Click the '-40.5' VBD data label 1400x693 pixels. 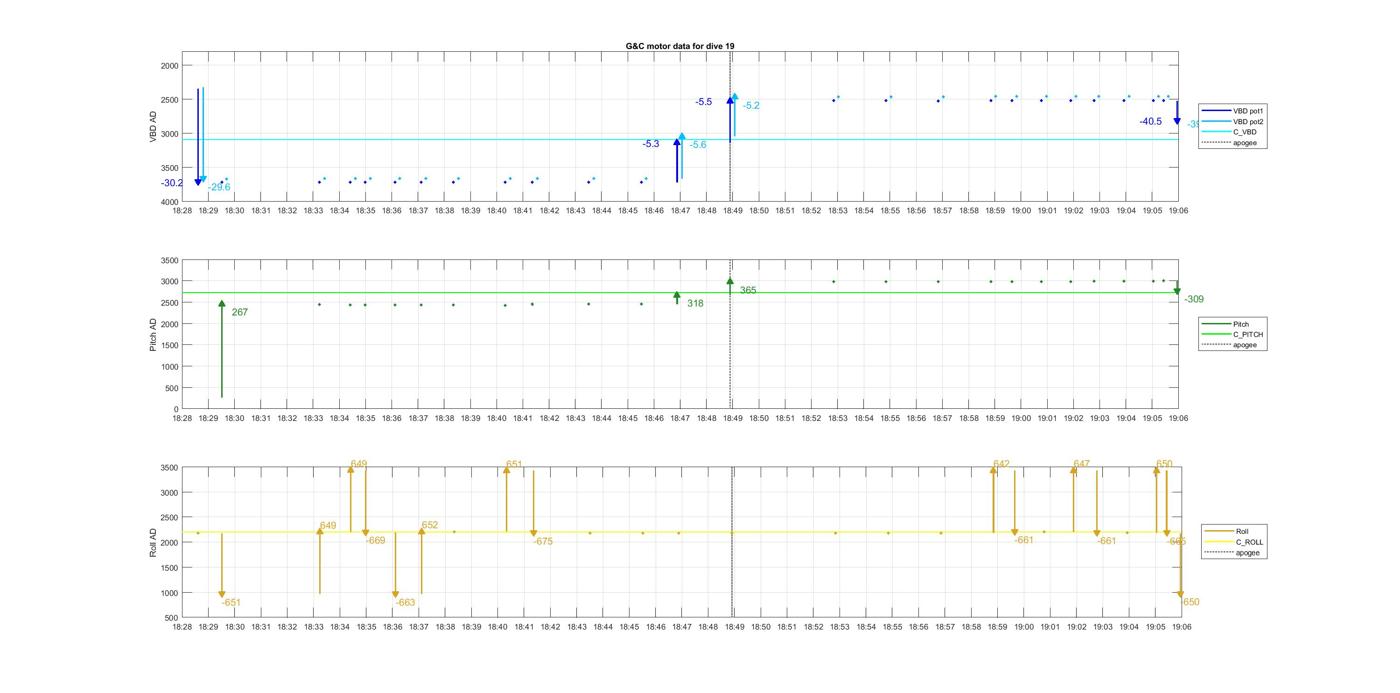[1151, 121]
